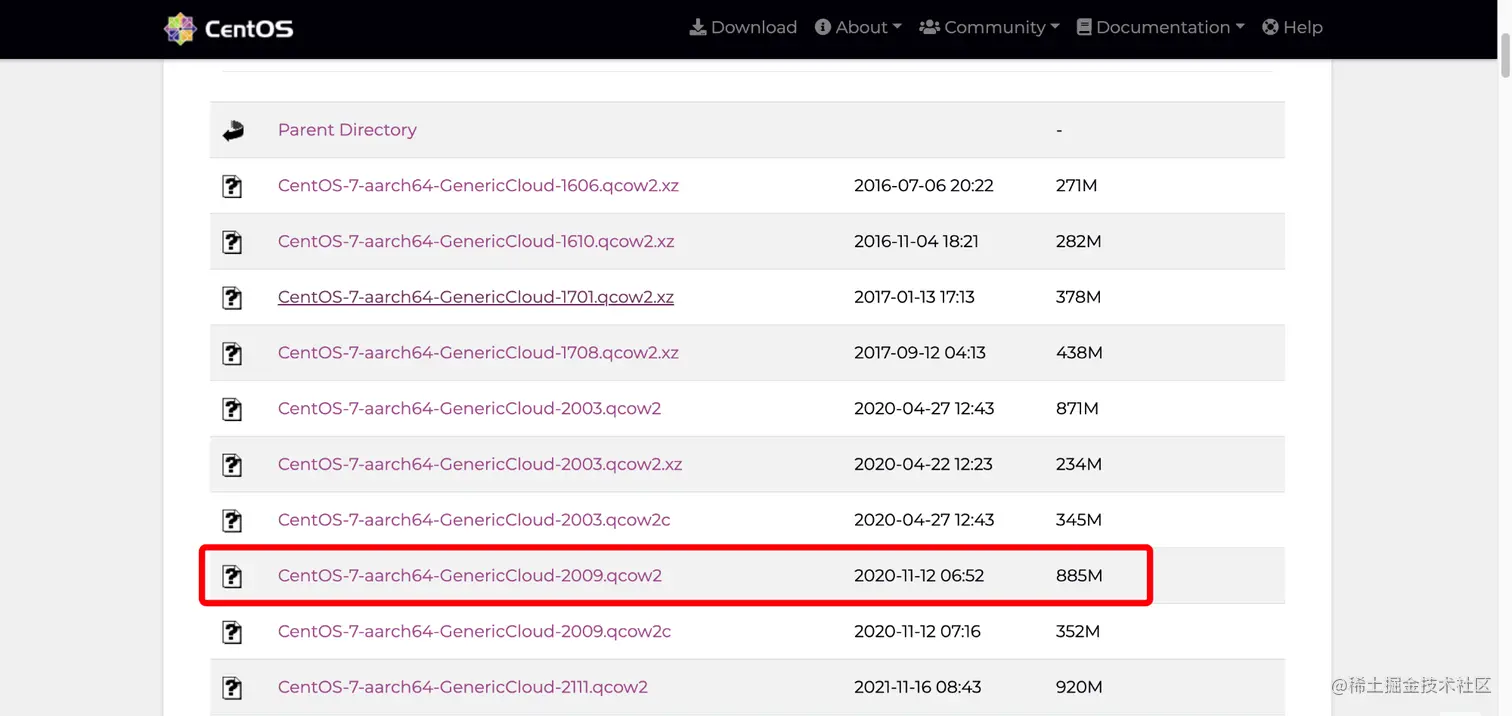Screen dimensions: 1512x716
Task: Click the date 2020-04-22 12:23
Action: coord(923,464)
